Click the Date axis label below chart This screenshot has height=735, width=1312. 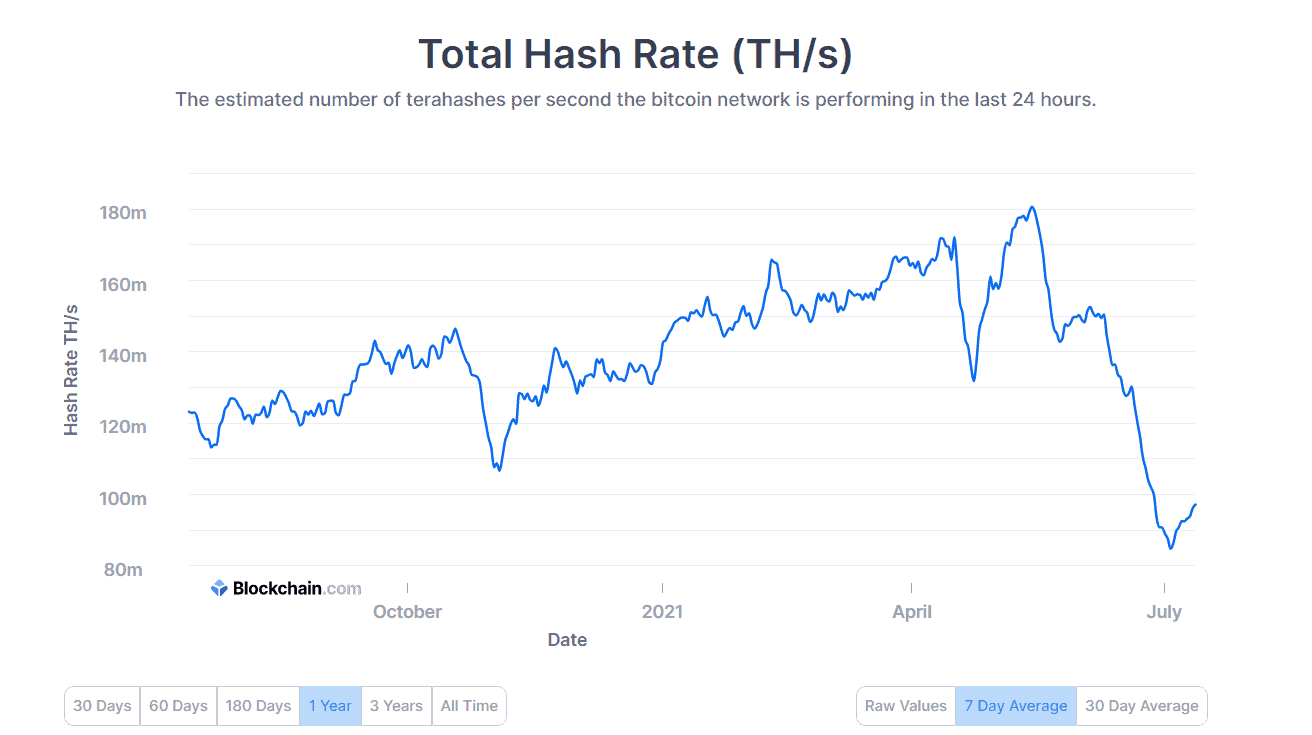point(567,639)
